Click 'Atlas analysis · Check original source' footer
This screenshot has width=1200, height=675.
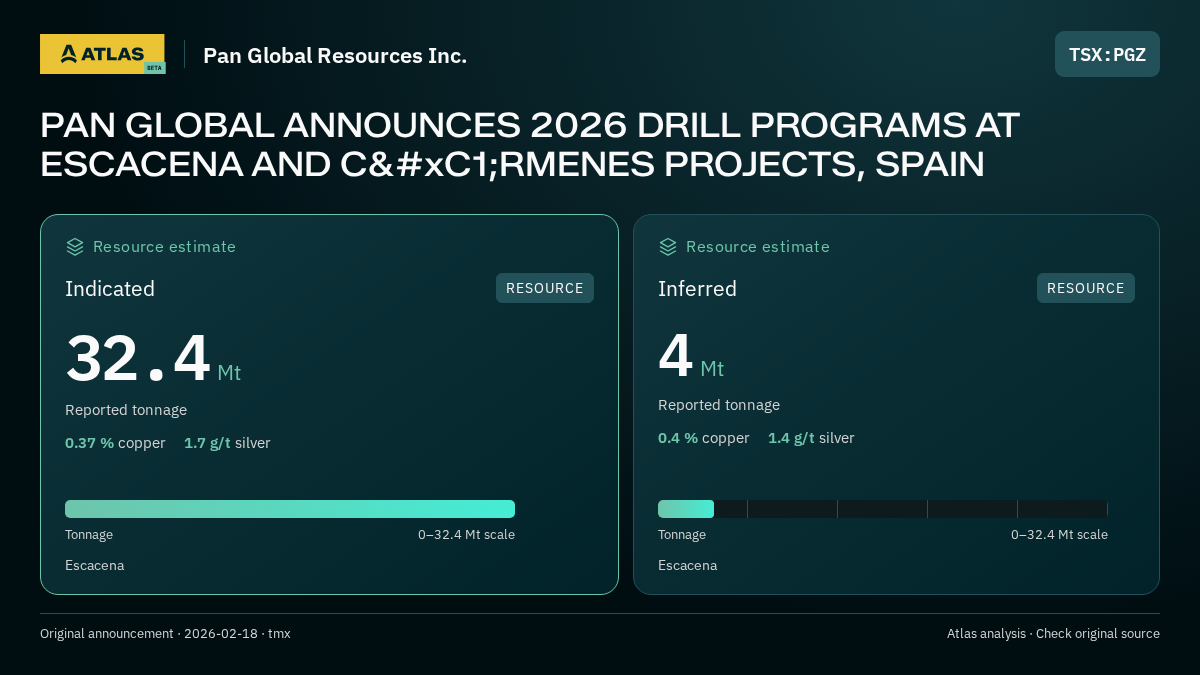tap(1053, 634)
